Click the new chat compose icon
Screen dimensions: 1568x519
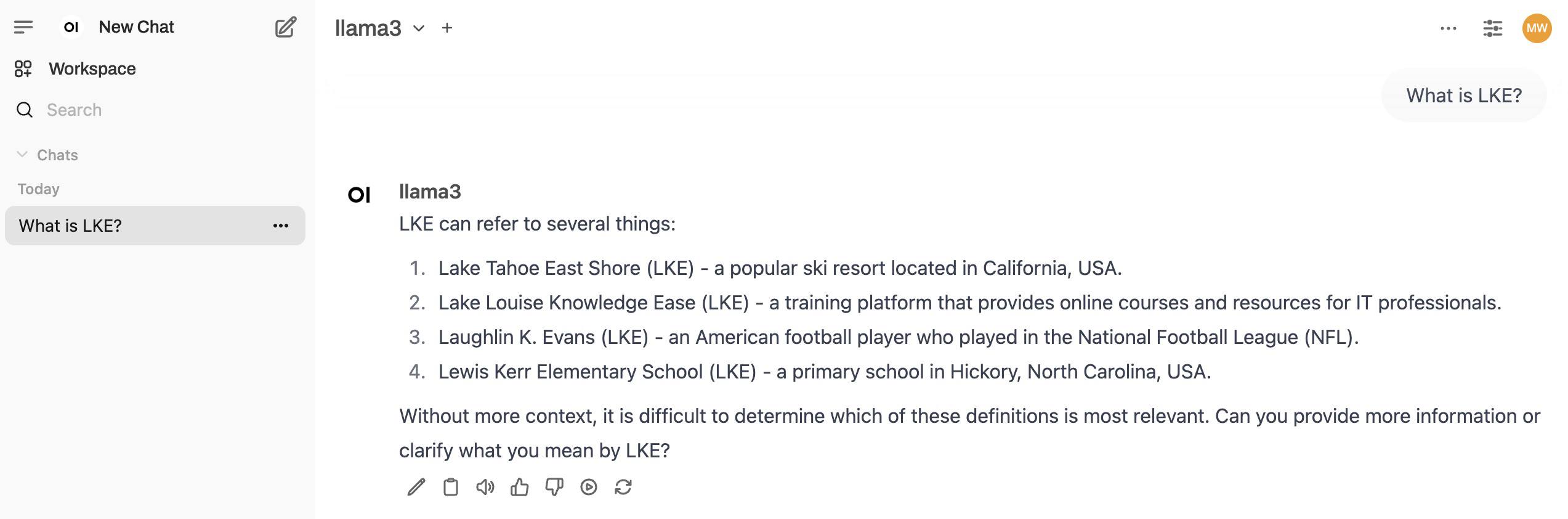coord(285,27)
